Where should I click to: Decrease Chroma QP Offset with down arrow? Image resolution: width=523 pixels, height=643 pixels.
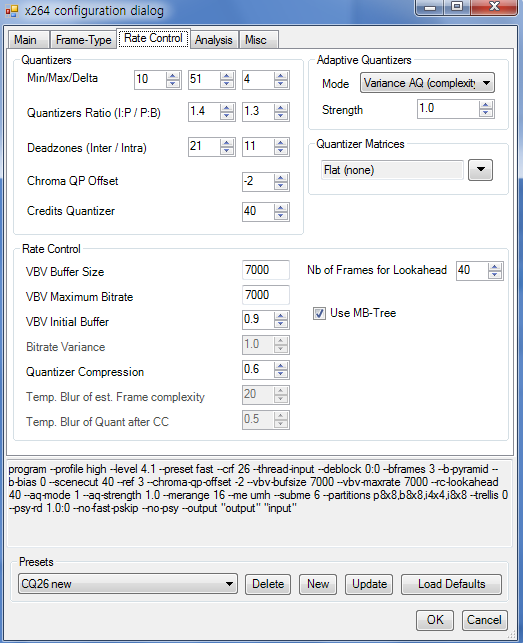[281, 186]
